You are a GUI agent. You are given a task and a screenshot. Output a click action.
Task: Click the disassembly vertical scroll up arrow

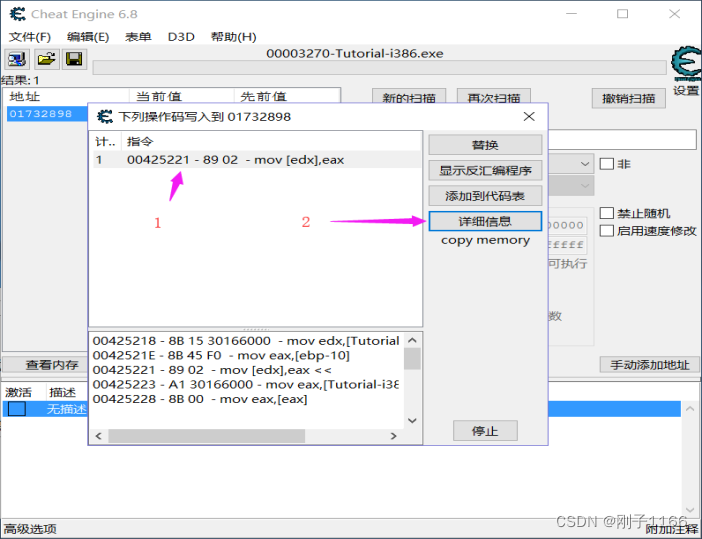(412, 340)
